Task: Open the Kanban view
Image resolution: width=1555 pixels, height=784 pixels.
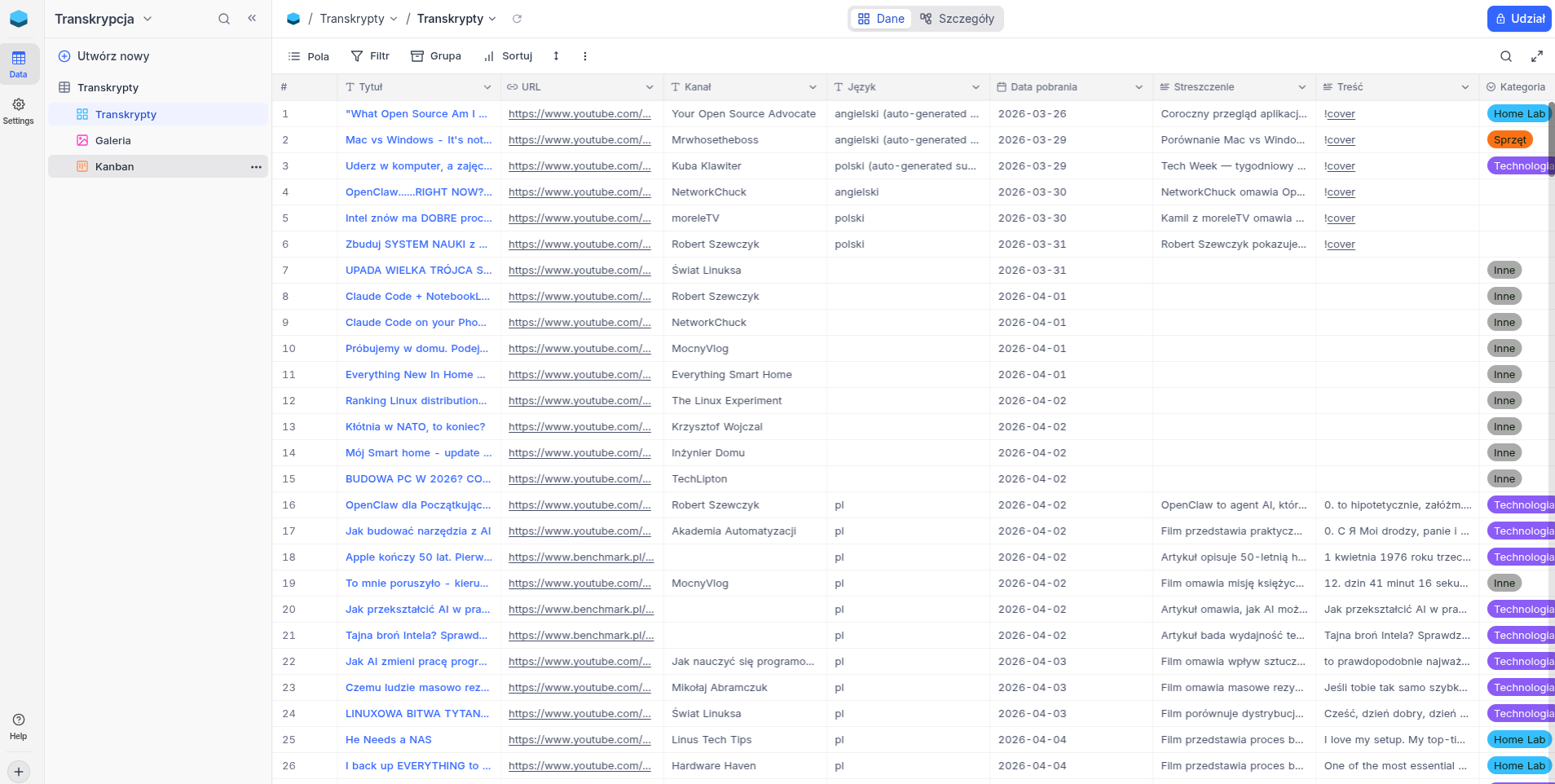Action: pyautogui.click(x=158, y=166)
